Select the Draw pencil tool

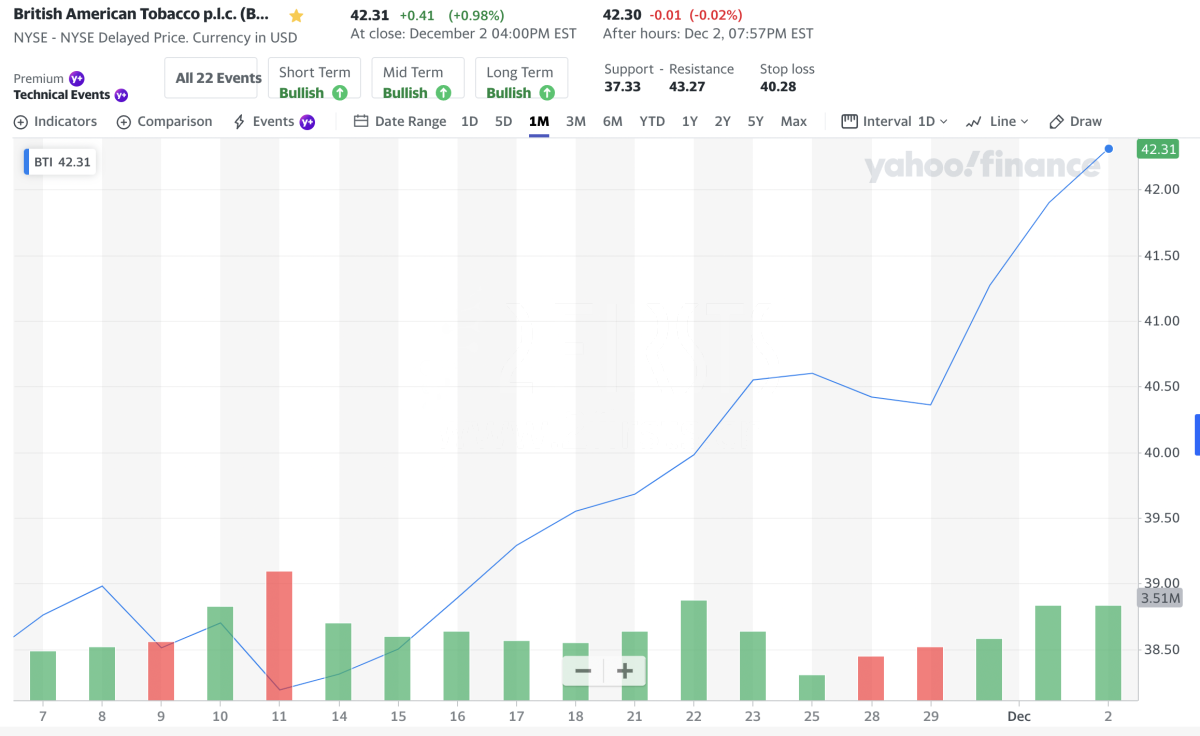pos(1075,122)
